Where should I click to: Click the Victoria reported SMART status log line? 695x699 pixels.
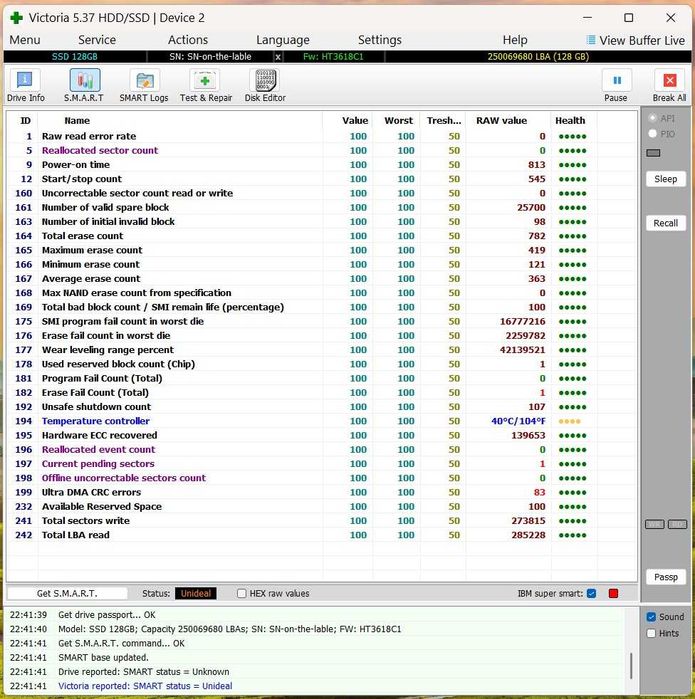tap(145, 686)
